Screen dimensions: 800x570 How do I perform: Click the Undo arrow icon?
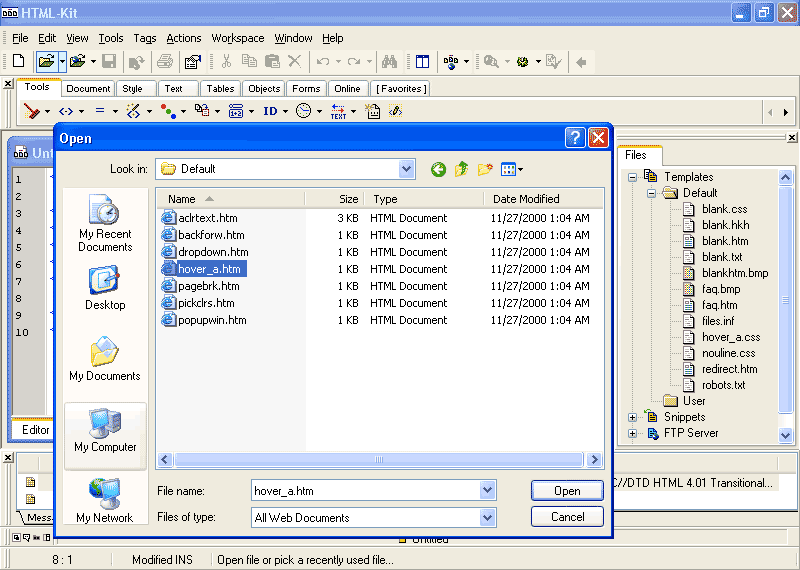click(x=322, y=62)
